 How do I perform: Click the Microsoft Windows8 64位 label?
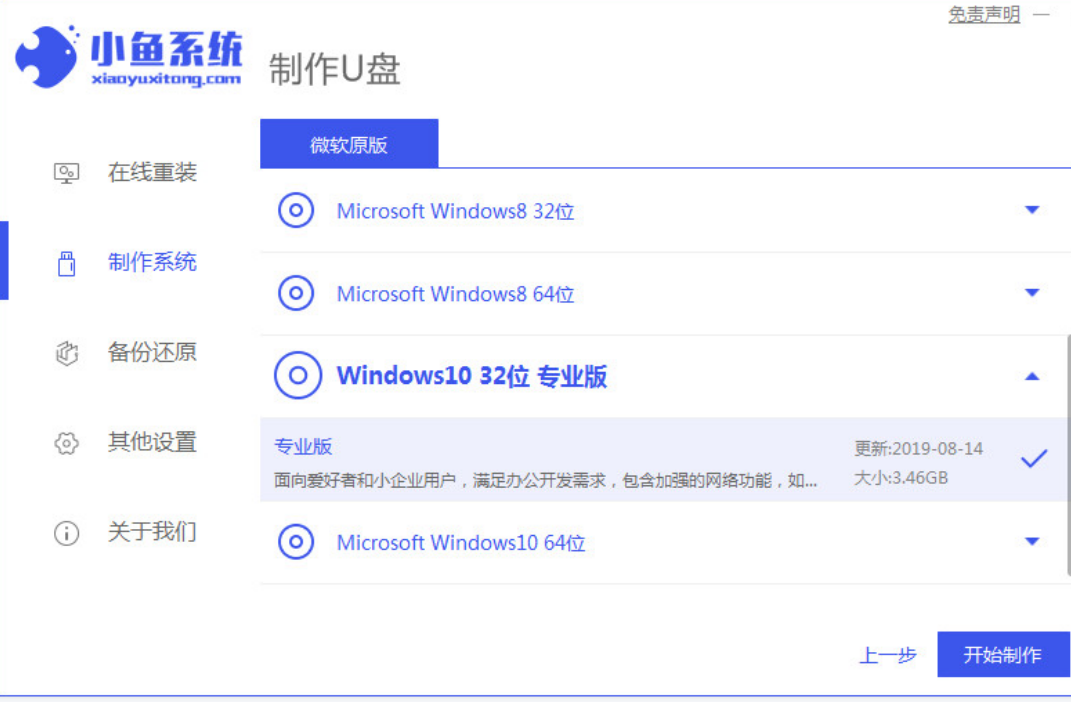(x=456, y=294)
